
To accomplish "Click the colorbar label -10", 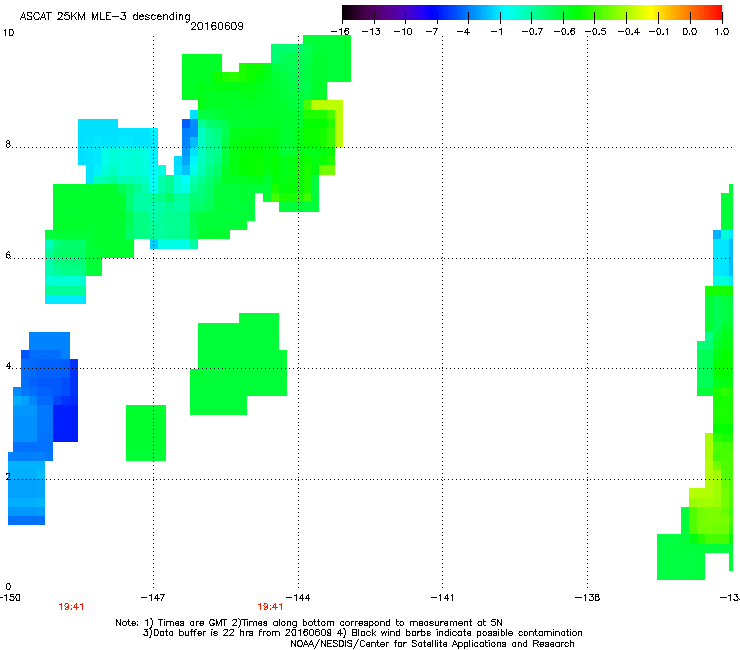I will [x=403, y=32].
